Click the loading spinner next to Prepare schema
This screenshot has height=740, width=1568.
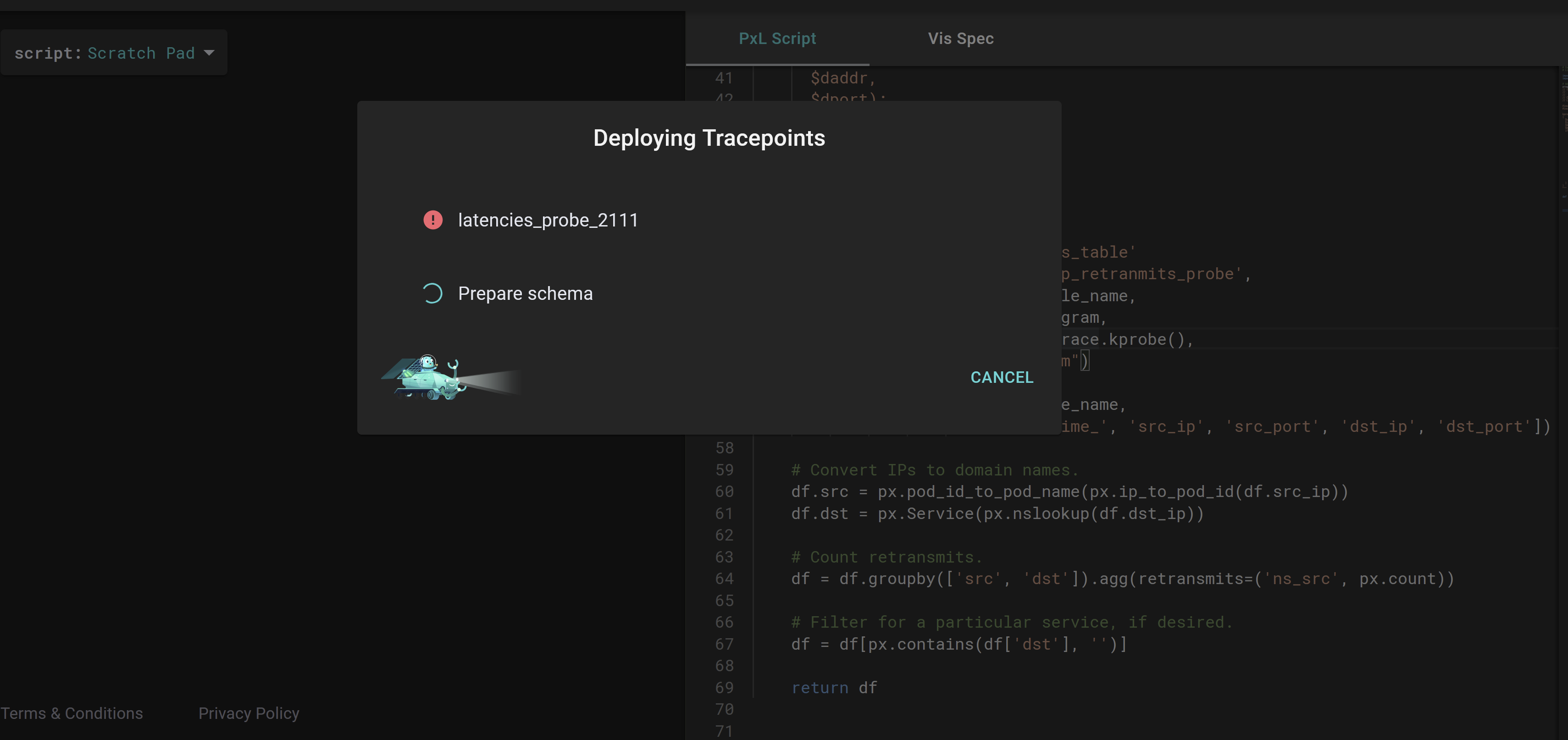pos(433,293)
